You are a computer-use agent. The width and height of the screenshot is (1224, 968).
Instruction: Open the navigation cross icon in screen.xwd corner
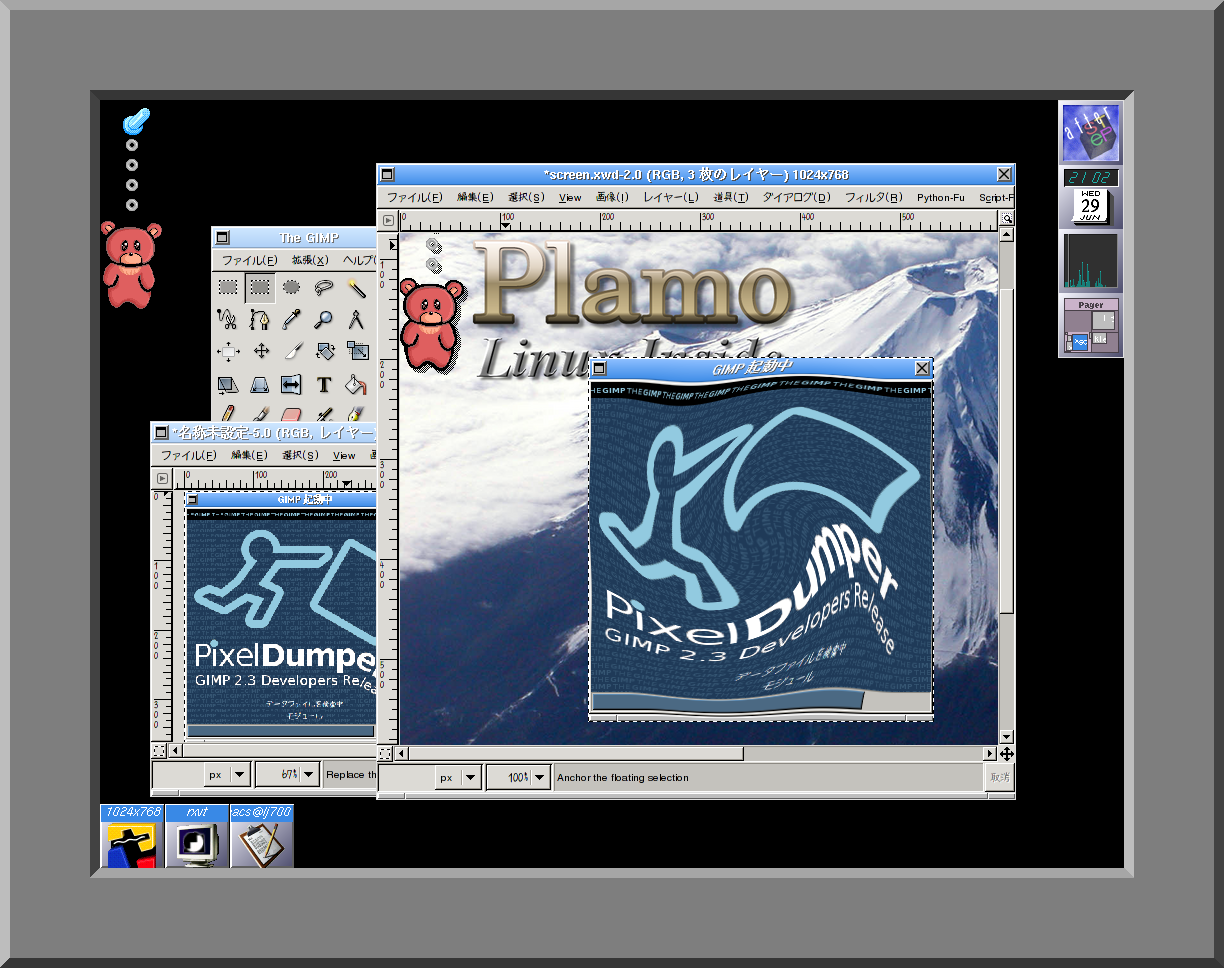click(1007, 753)
